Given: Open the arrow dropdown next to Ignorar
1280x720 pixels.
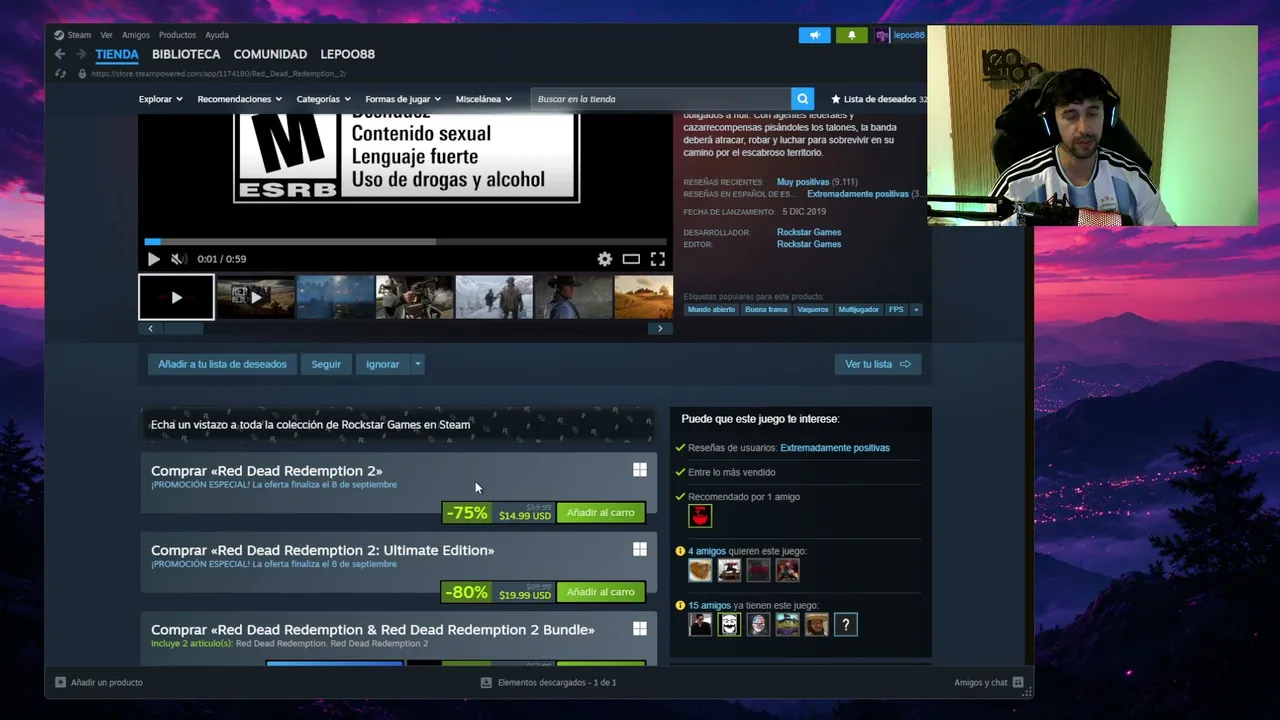Looking at the screenshot, I should pos(418,364).
